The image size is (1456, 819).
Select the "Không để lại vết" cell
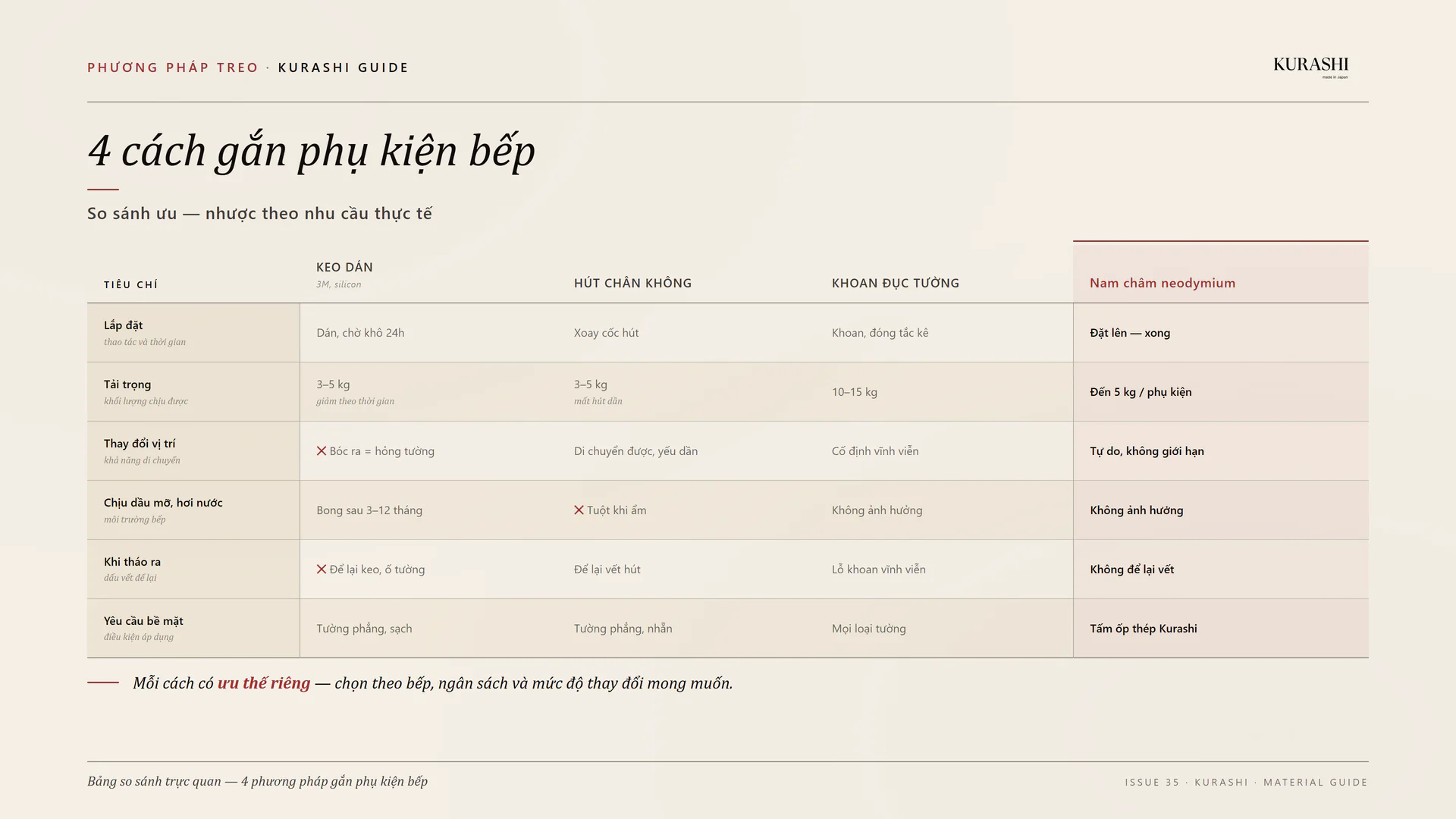tap(1132, 570)
